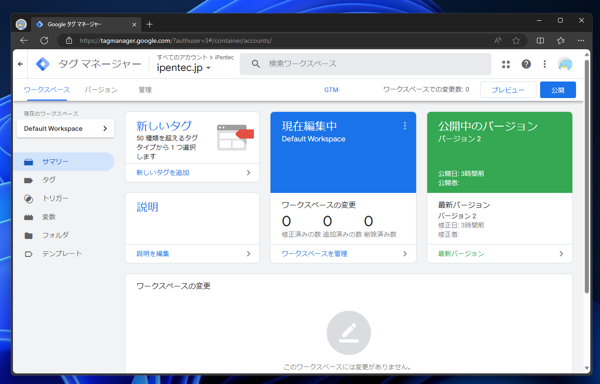The width and height of the screenshot is (600, 384).
Task: Open the ipentec.jp container dropdown
Action: point(184,68)
